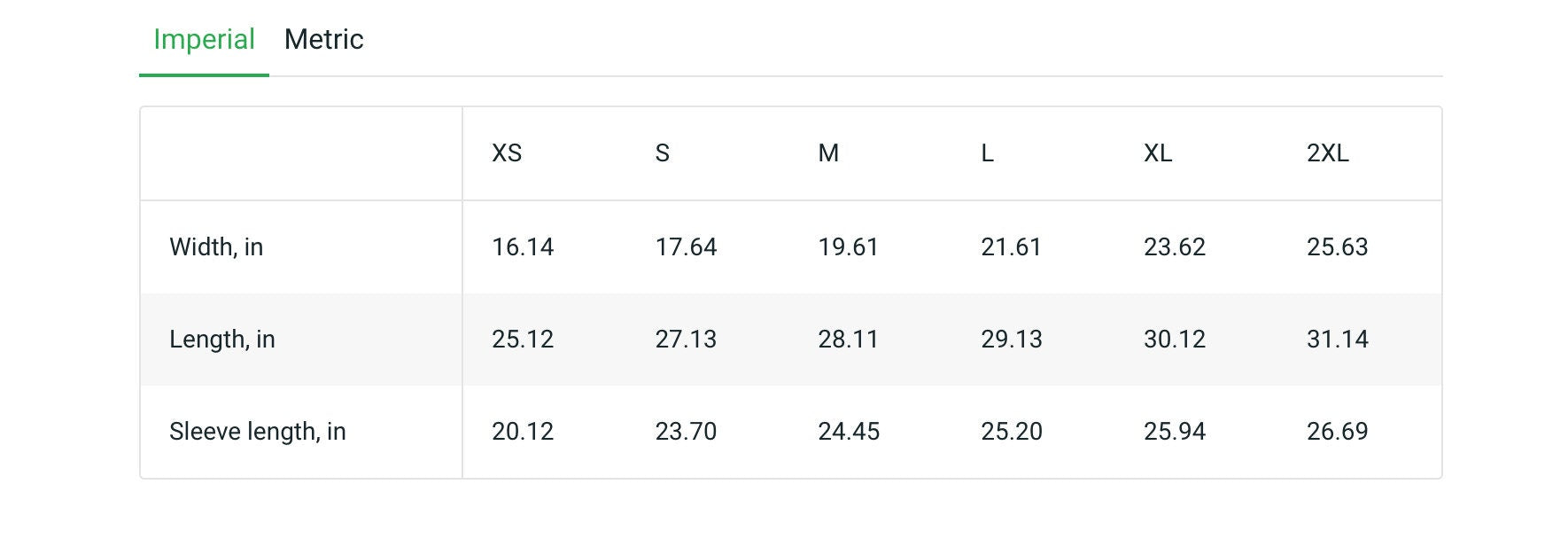1568x539 pixels.
Task: Click the XL size column header
Action: pos(1158,153)
